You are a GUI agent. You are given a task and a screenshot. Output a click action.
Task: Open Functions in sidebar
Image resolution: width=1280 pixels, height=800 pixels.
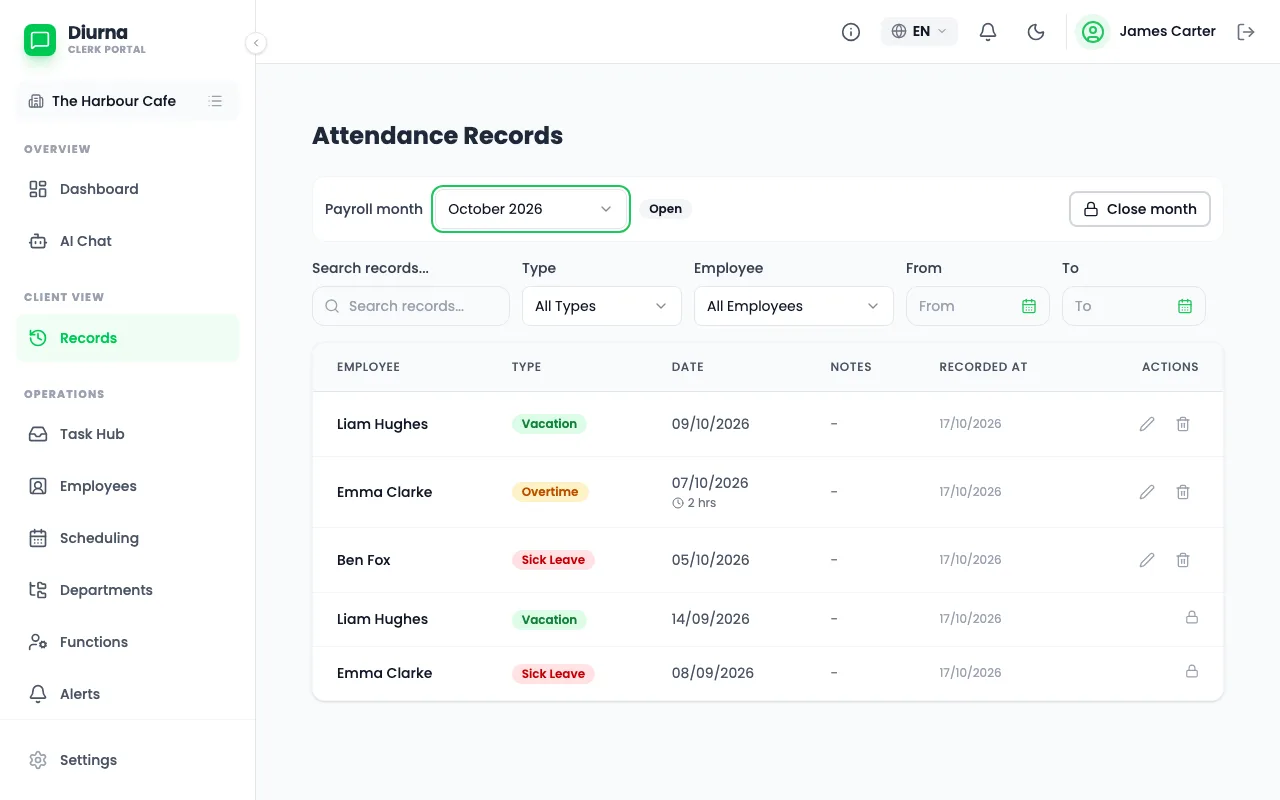[128, 642]
